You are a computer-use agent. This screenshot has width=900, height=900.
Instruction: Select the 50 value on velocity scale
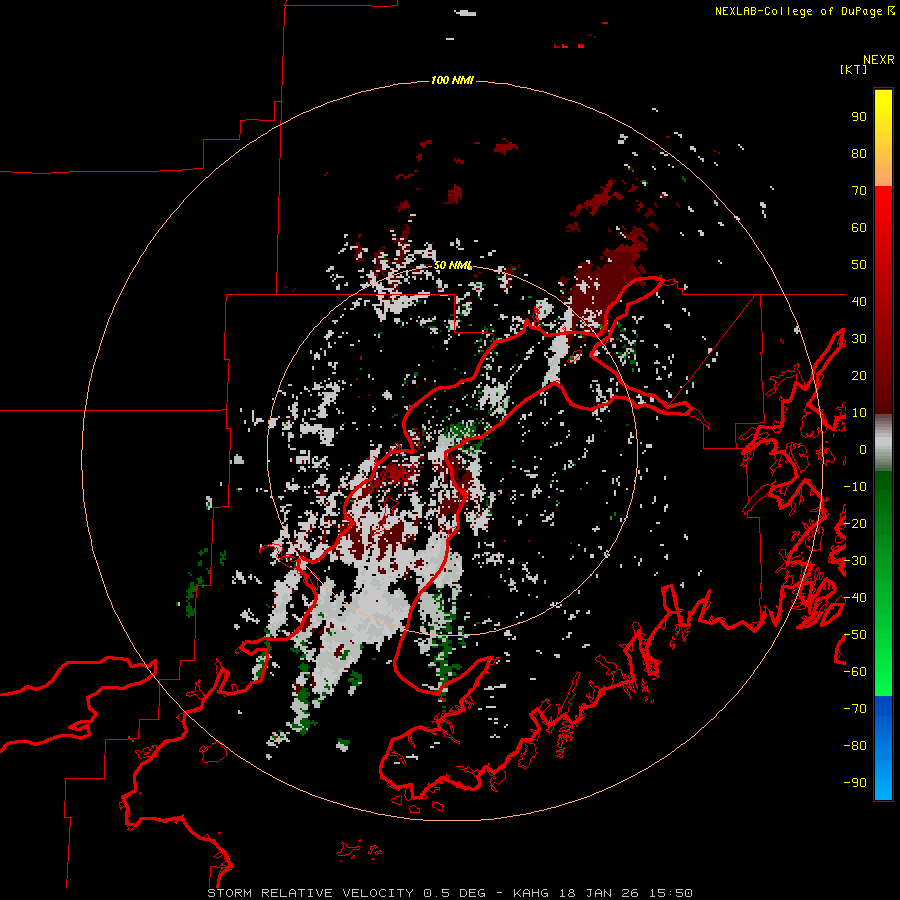point(859,265)
